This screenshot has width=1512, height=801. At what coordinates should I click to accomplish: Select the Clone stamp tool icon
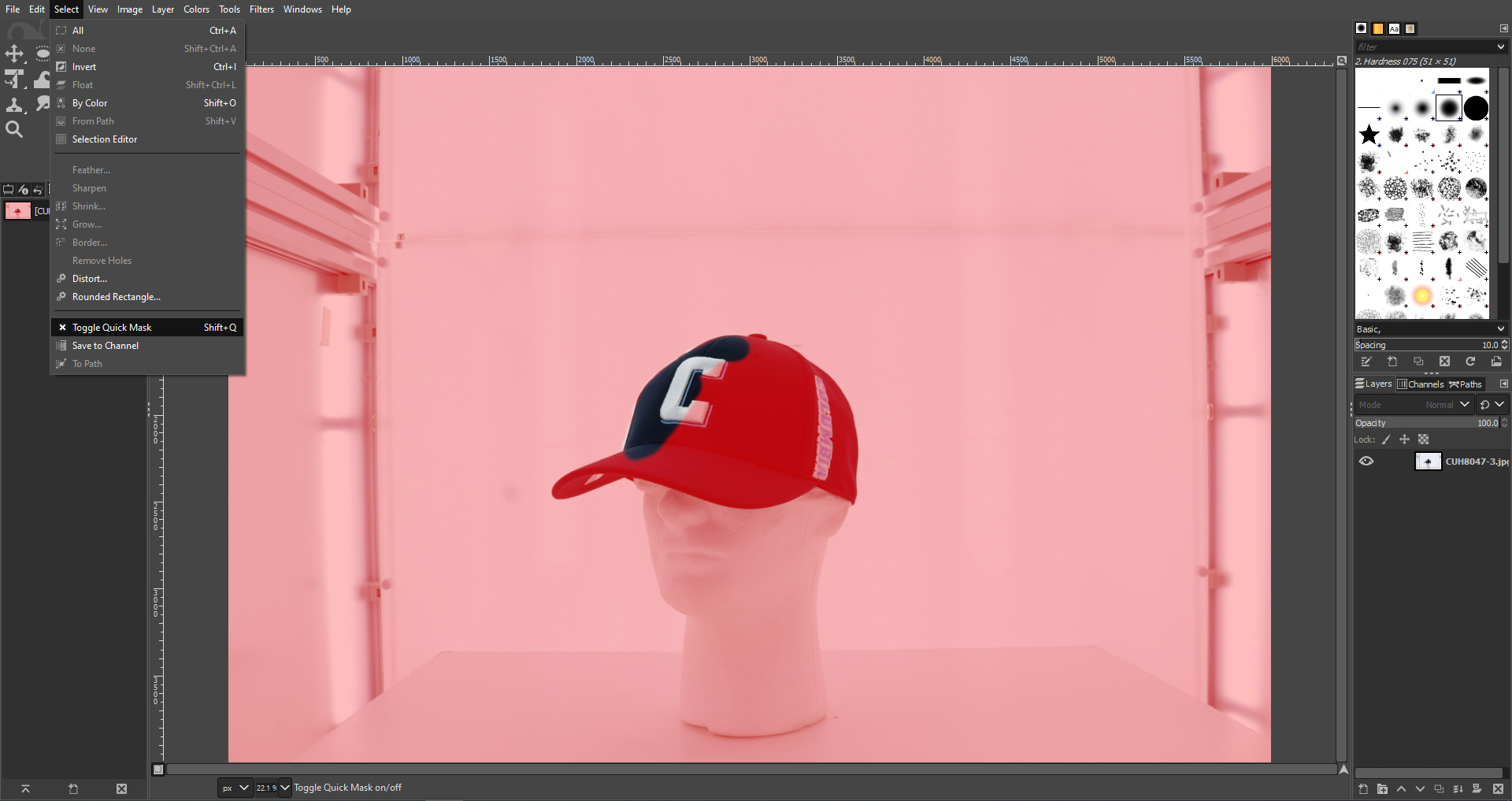pos(14,105)
